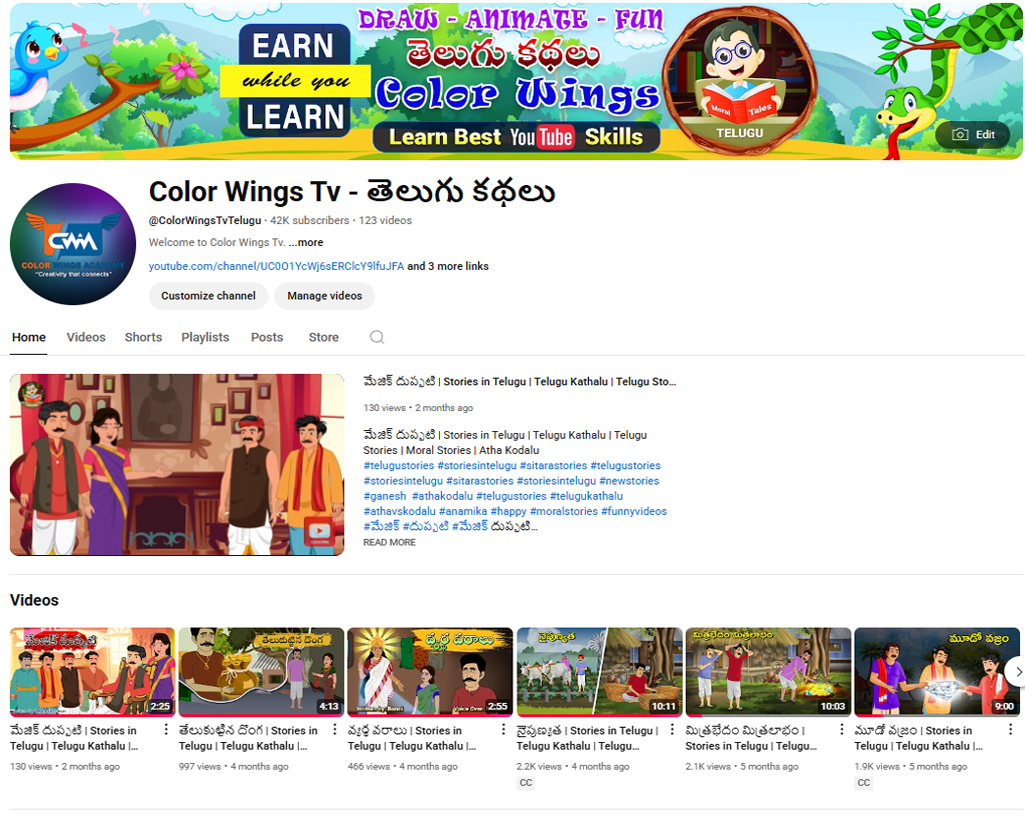Expand channel description with ...more
Image resolution: width=1025 pixels, height=824 pixels.
306,243
